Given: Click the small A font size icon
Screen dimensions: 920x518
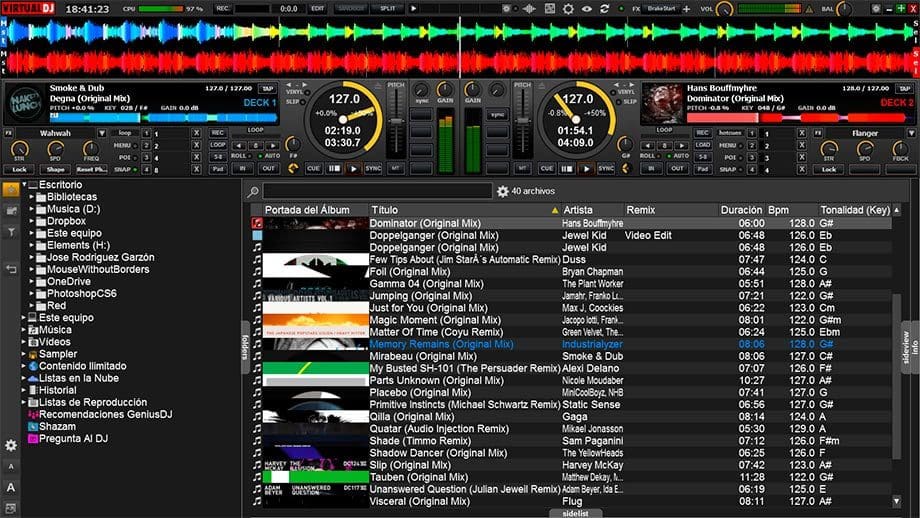Looking at the screenshot, I should click(11, 466).
